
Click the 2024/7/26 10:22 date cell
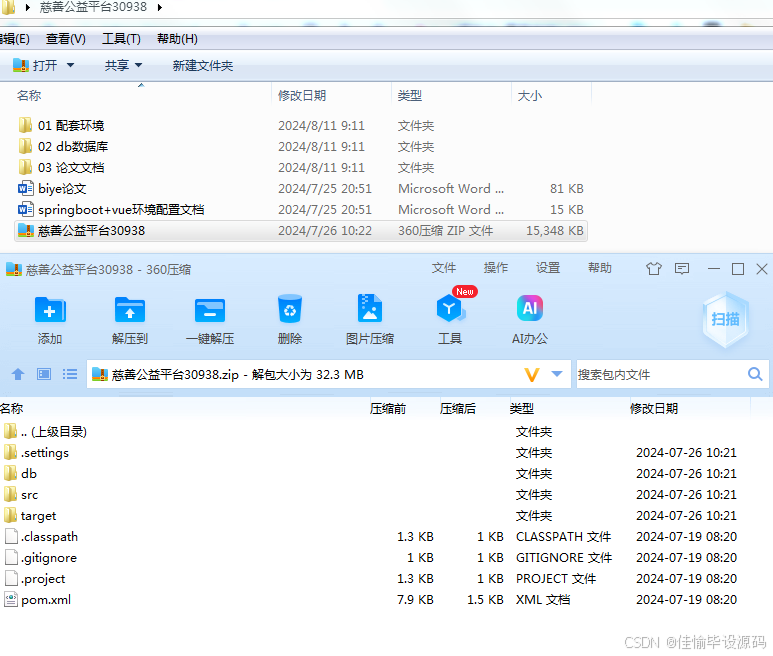tap(325, 231)
